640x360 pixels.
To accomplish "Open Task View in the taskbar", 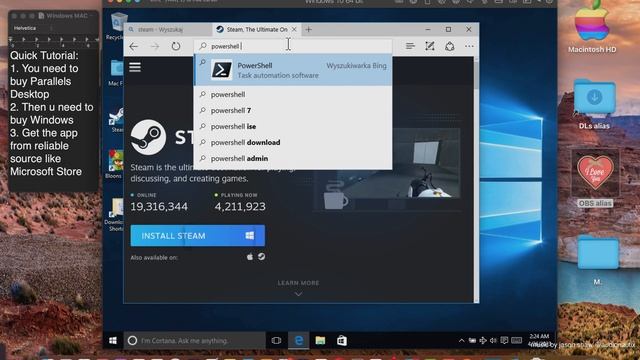I will [x=276, y=340].
